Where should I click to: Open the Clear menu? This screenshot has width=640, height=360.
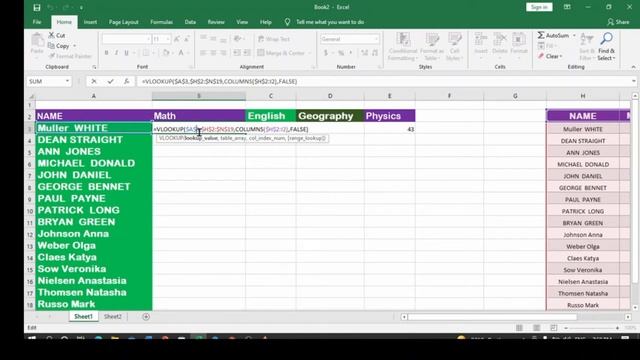click(550, 56)
